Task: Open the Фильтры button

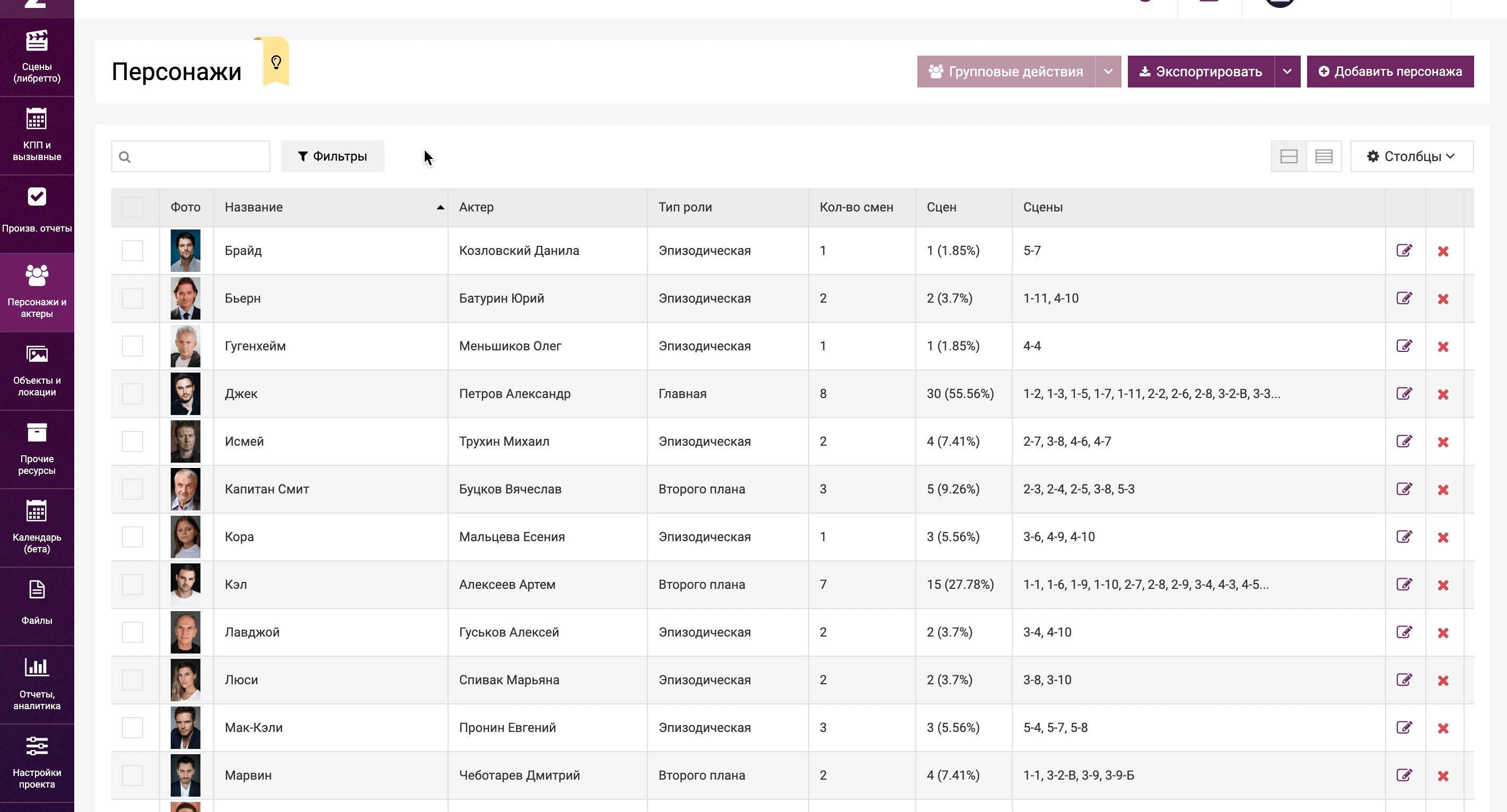Action: 332,156
